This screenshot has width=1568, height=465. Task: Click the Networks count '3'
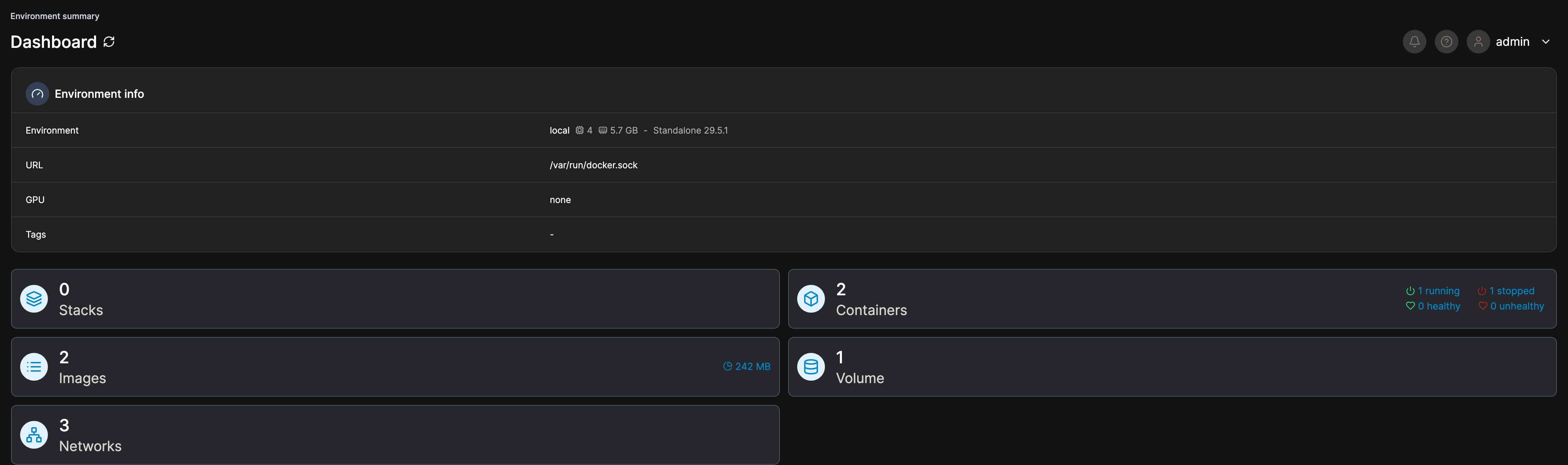point(64,425)
